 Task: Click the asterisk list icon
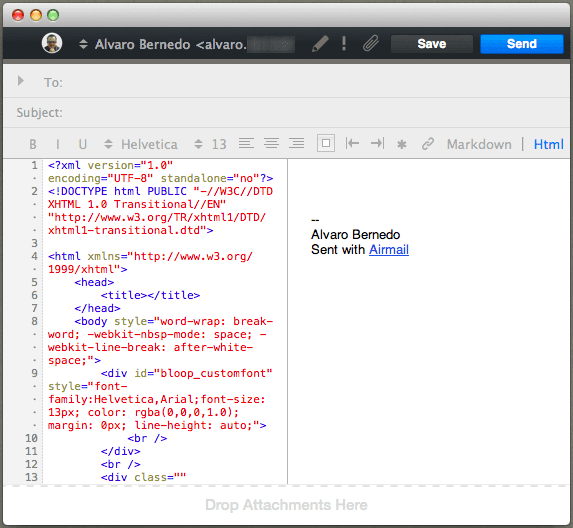point(402,144)
